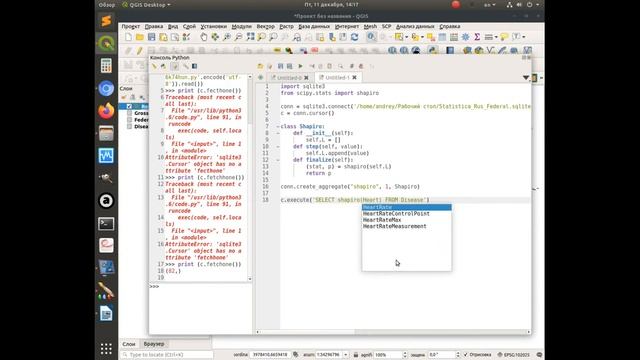Close the Untitled-1 editor tab
640x360 pixels.
tap(354, 78)
